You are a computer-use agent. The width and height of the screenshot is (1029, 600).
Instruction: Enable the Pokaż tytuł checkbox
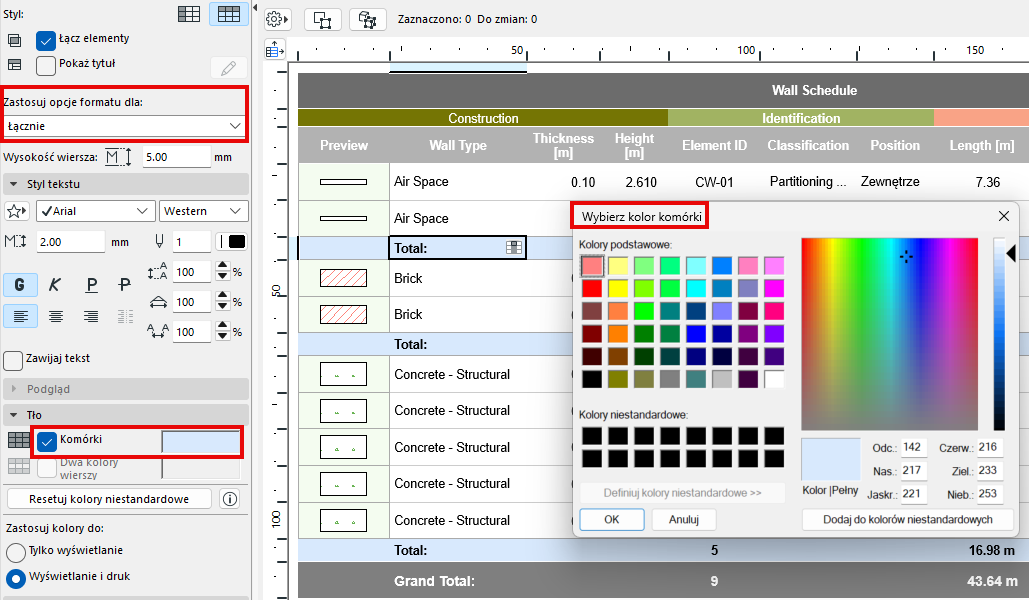pos(46,66)
